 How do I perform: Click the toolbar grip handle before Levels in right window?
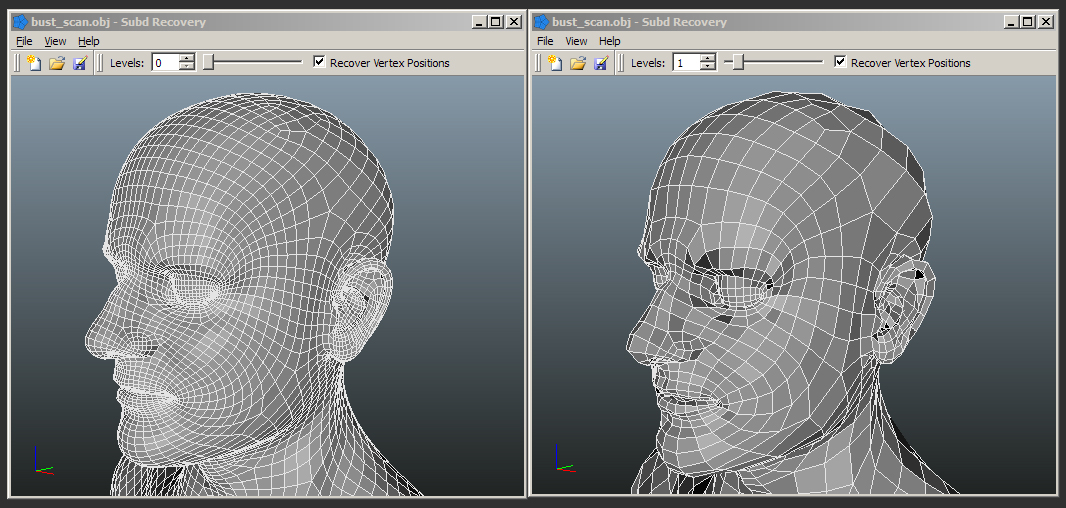click(621, 63)
